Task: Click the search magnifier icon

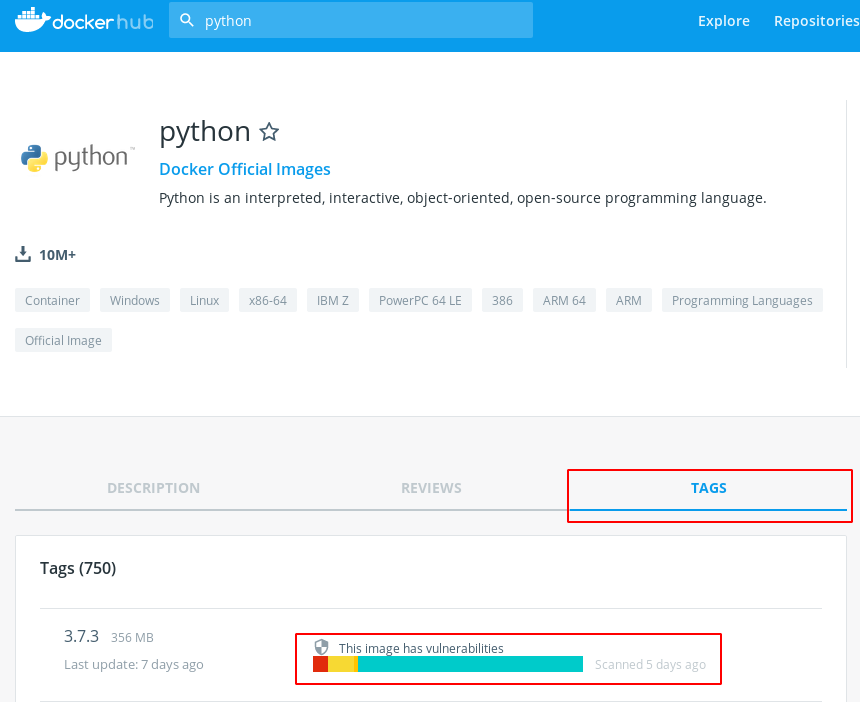Action: (186, 20)
